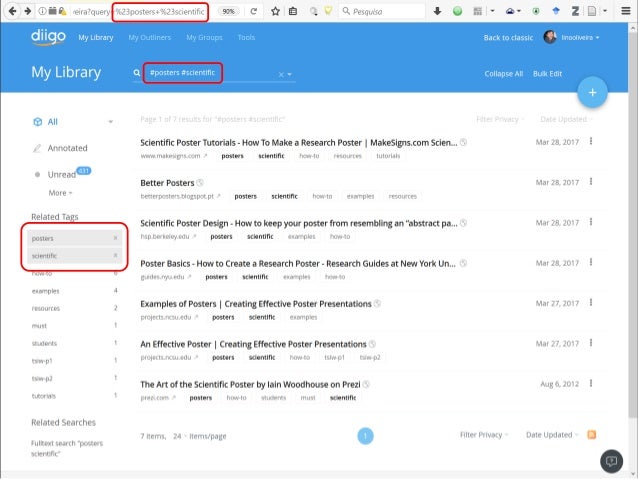Viewport: 638px width, 479px height.
Task: Open the My Outliners nav tab
Action: click(150, 37)
